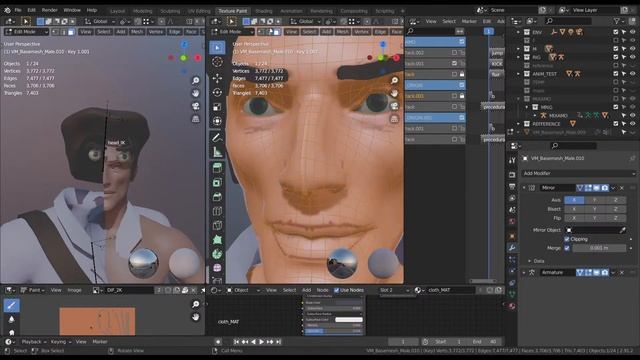Pick mirror object with eyedropper
Image resolution: width=640 pixels, height=360 pixels.
622,230
